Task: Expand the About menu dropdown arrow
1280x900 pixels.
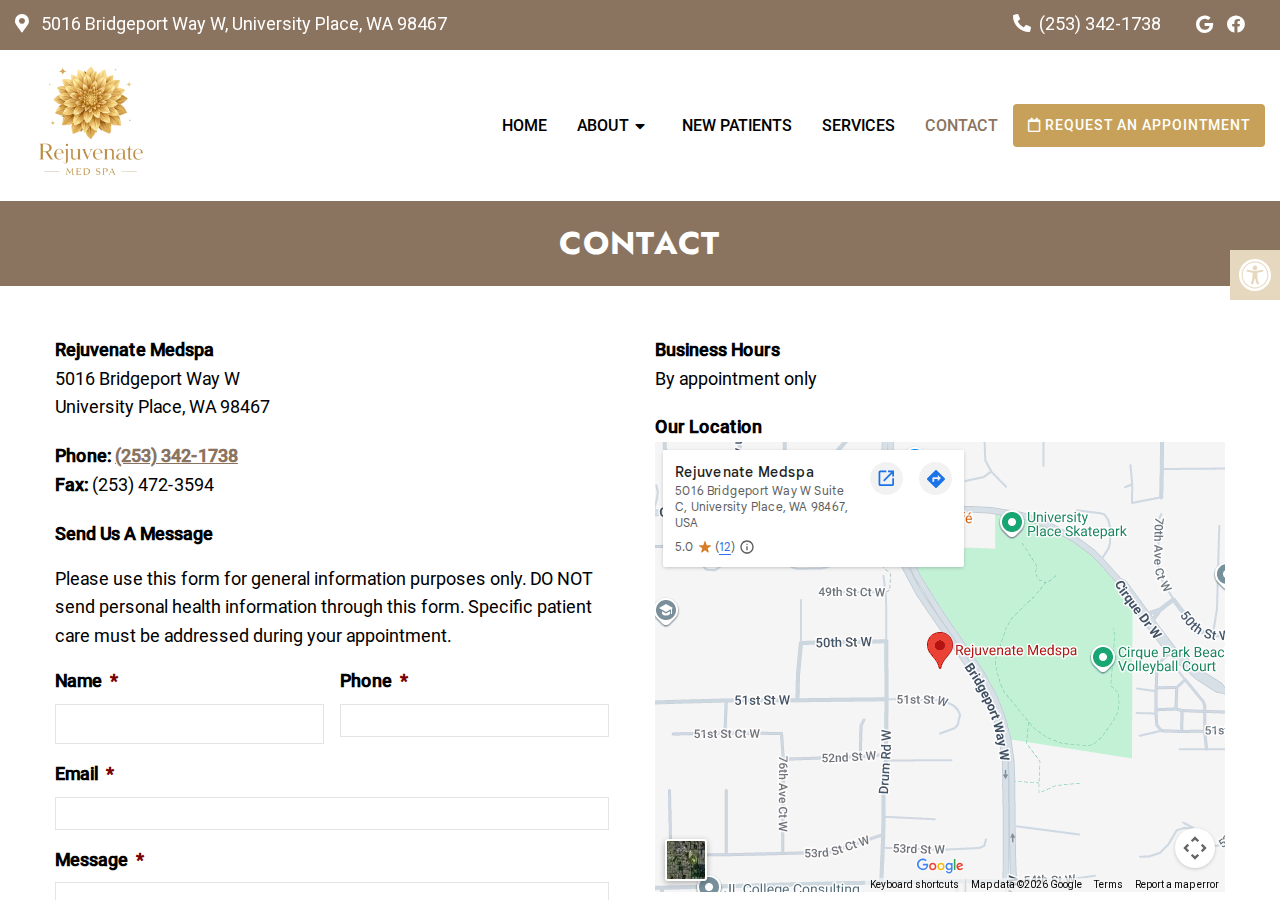Action: [x=640, y=126]
